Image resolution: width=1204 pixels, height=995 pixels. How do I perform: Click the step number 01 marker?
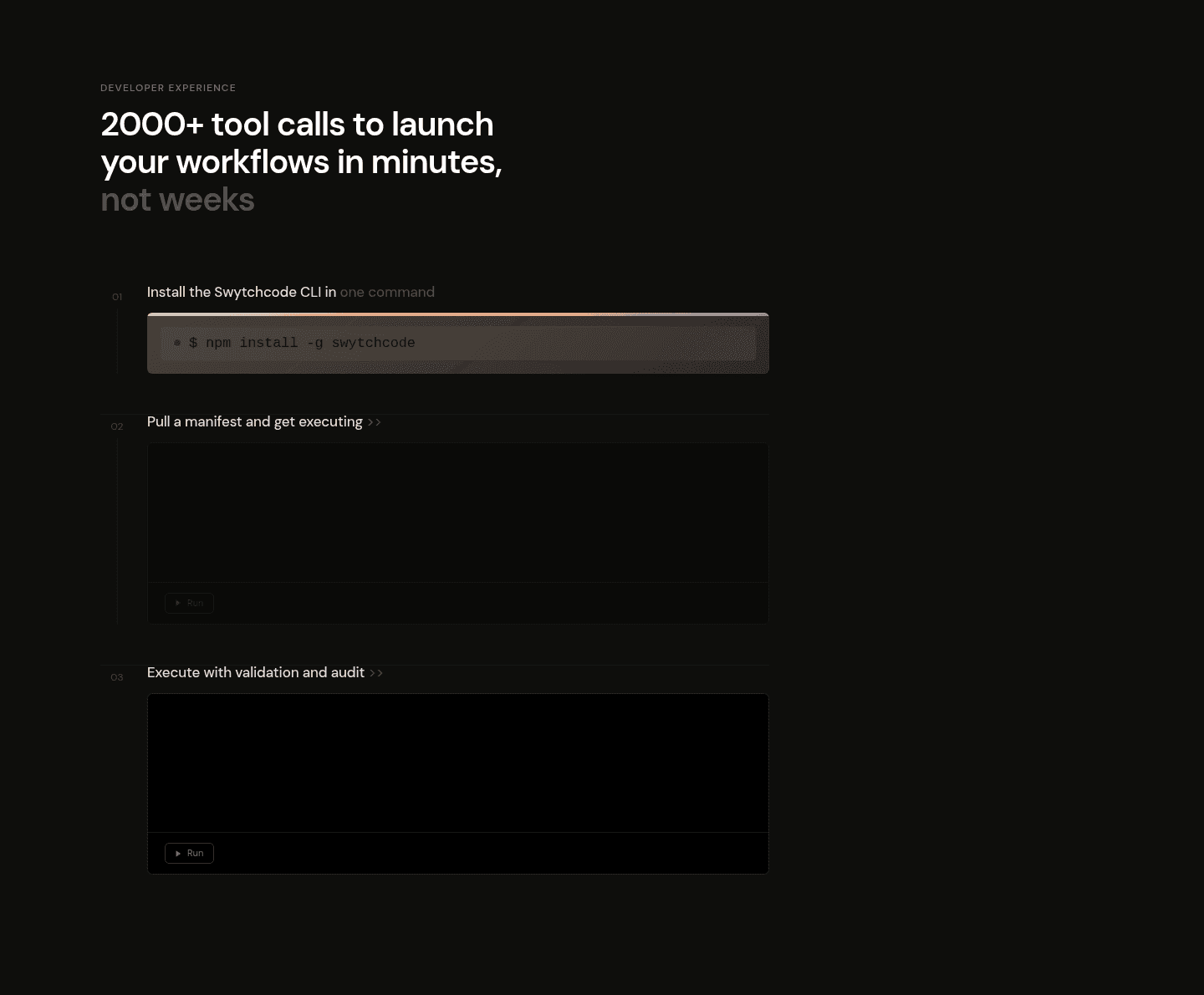point(117,297)
